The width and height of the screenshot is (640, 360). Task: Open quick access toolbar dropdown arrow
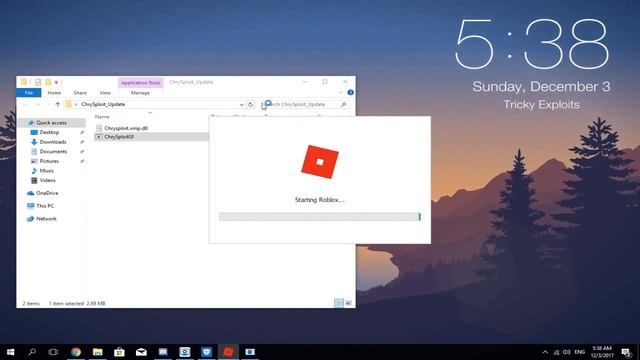point(56,82)
